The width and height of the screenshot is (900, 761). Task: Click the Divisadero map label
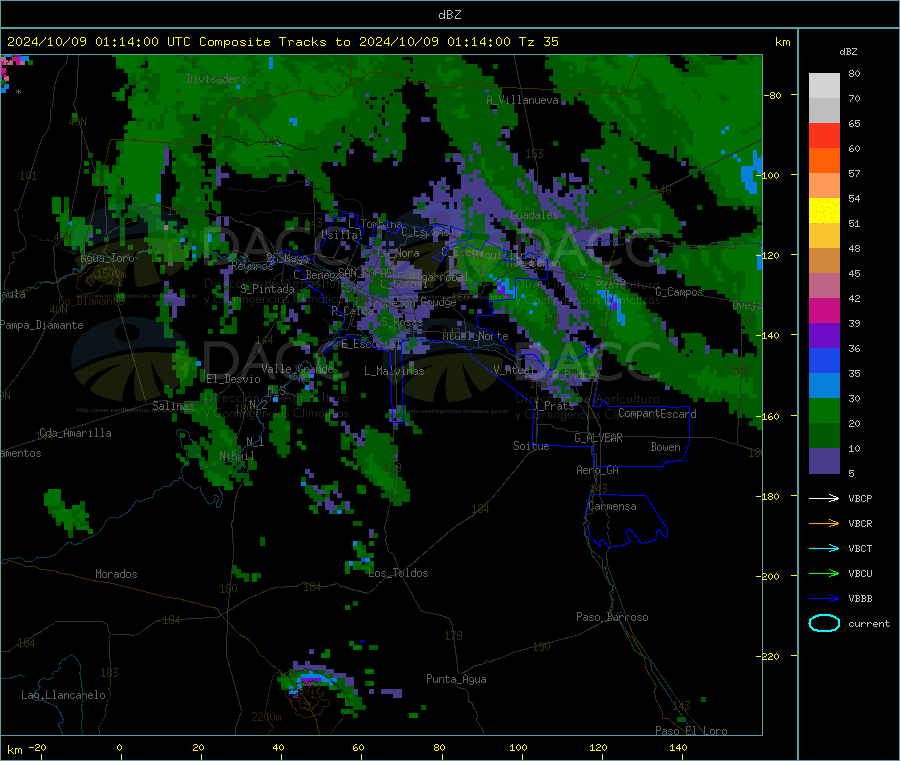pos(216,79)
